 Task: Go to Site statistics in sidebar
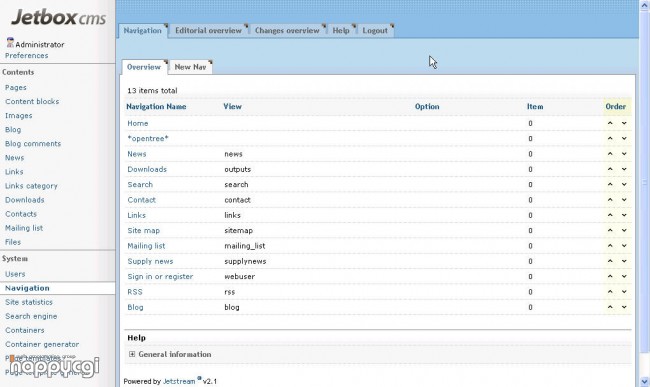(x=29, y=302)
